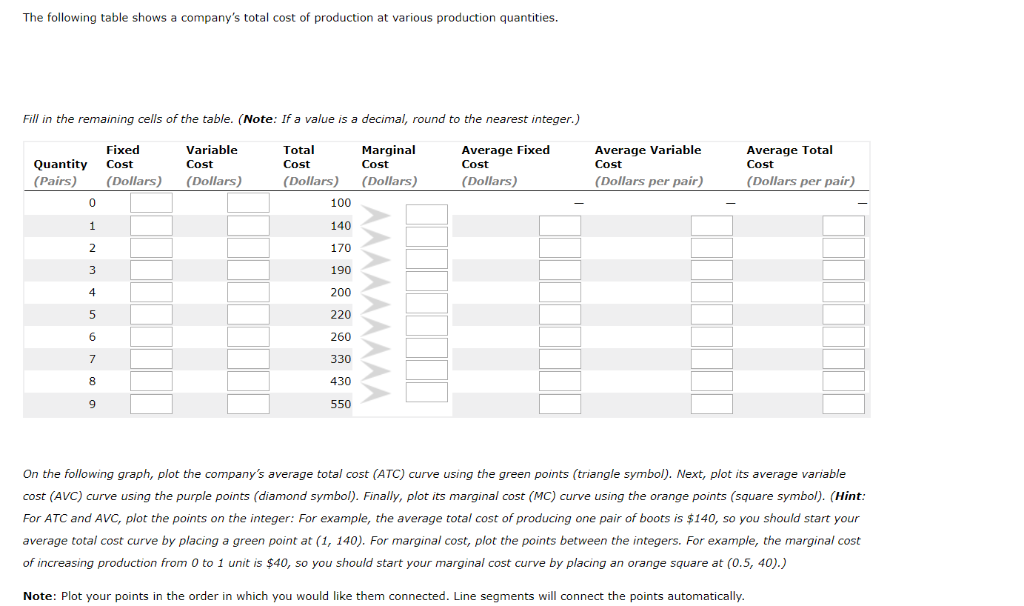Click the Average Variable Cost input for quantity 3

[x=711, y=269]
